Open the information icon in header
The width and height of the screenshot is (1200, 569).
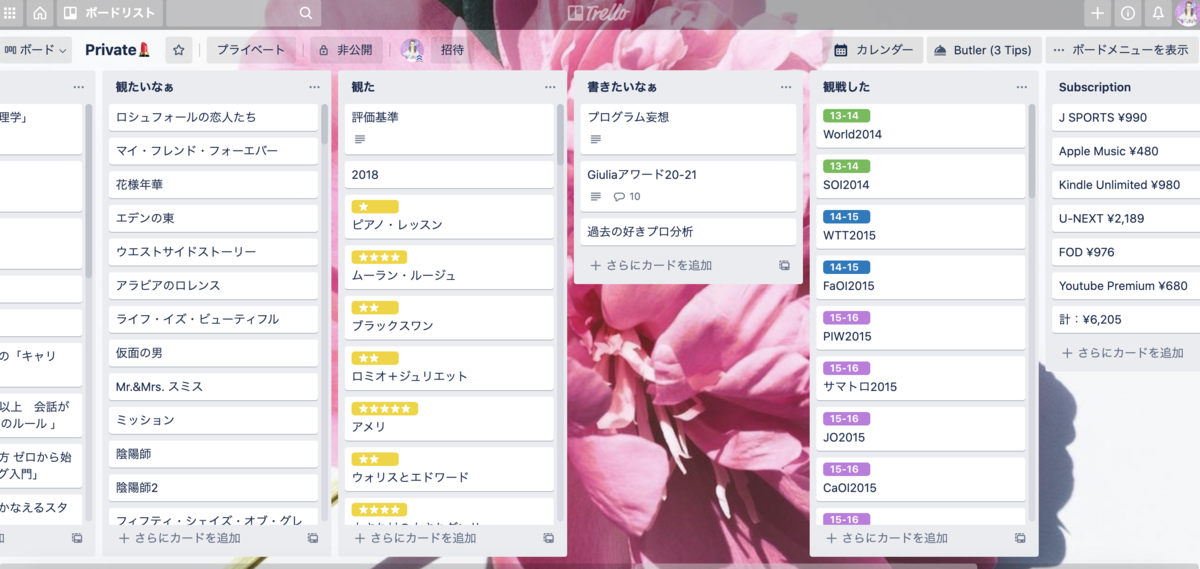pos(1128,13)
